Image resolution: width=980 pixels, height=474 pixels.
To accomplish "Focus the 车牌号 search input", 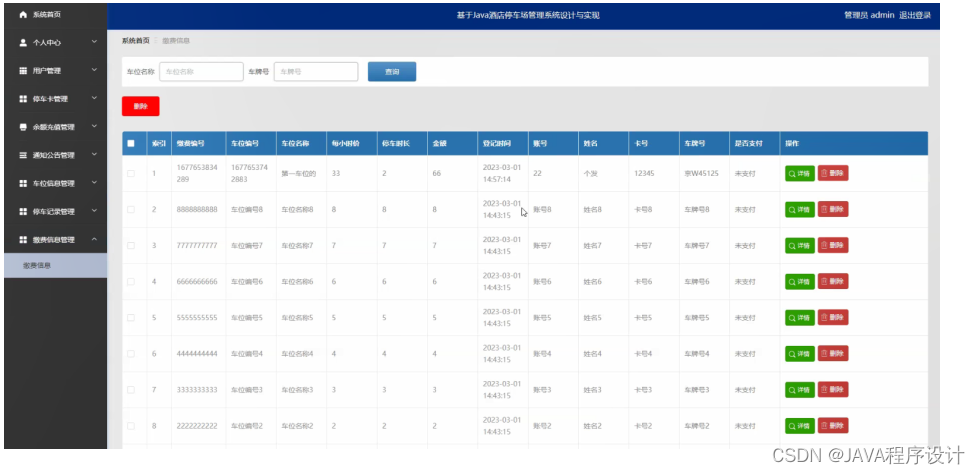I will click(x=316, y=72).
